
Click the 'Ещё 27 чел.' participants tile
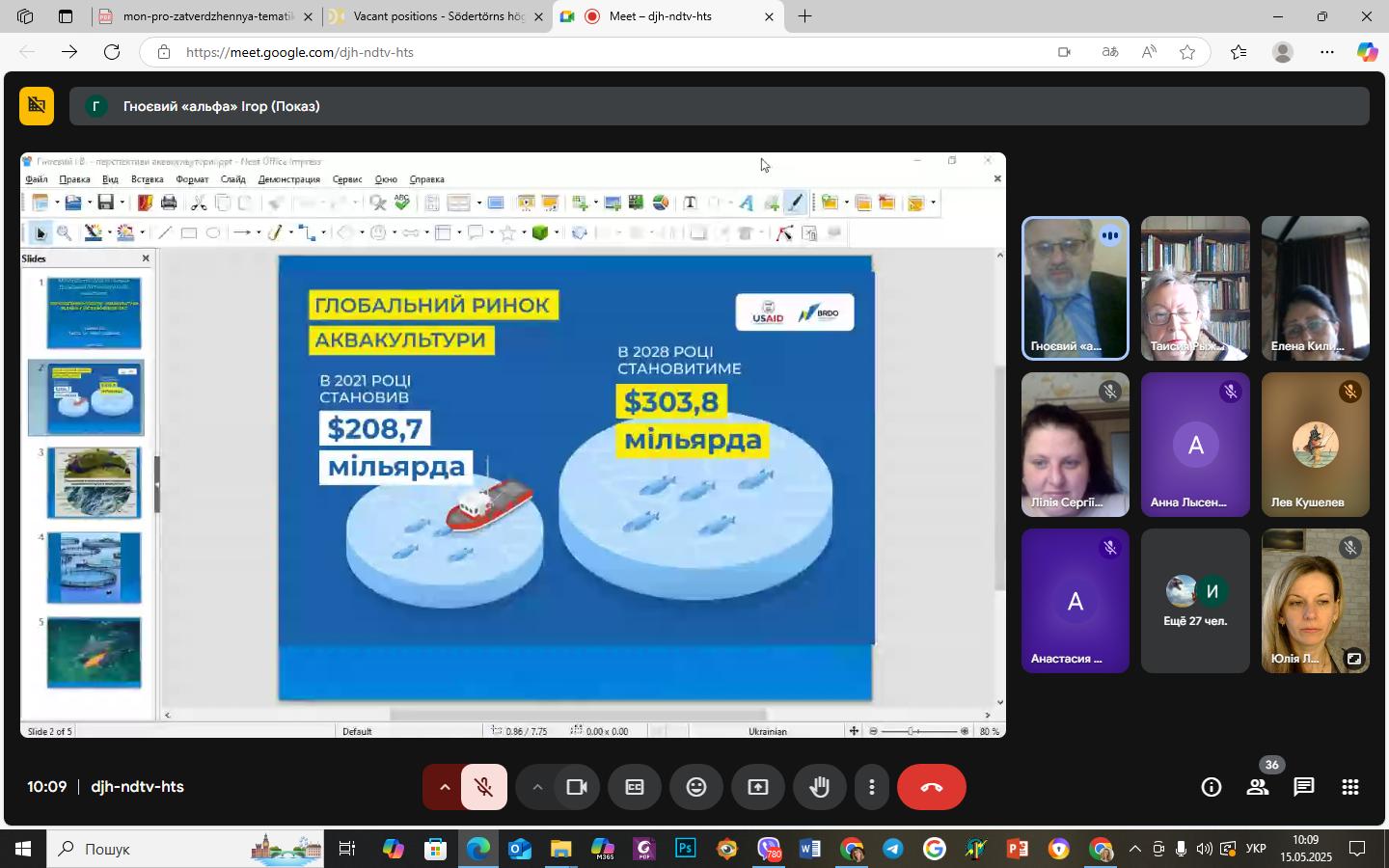pos(1195,601)
